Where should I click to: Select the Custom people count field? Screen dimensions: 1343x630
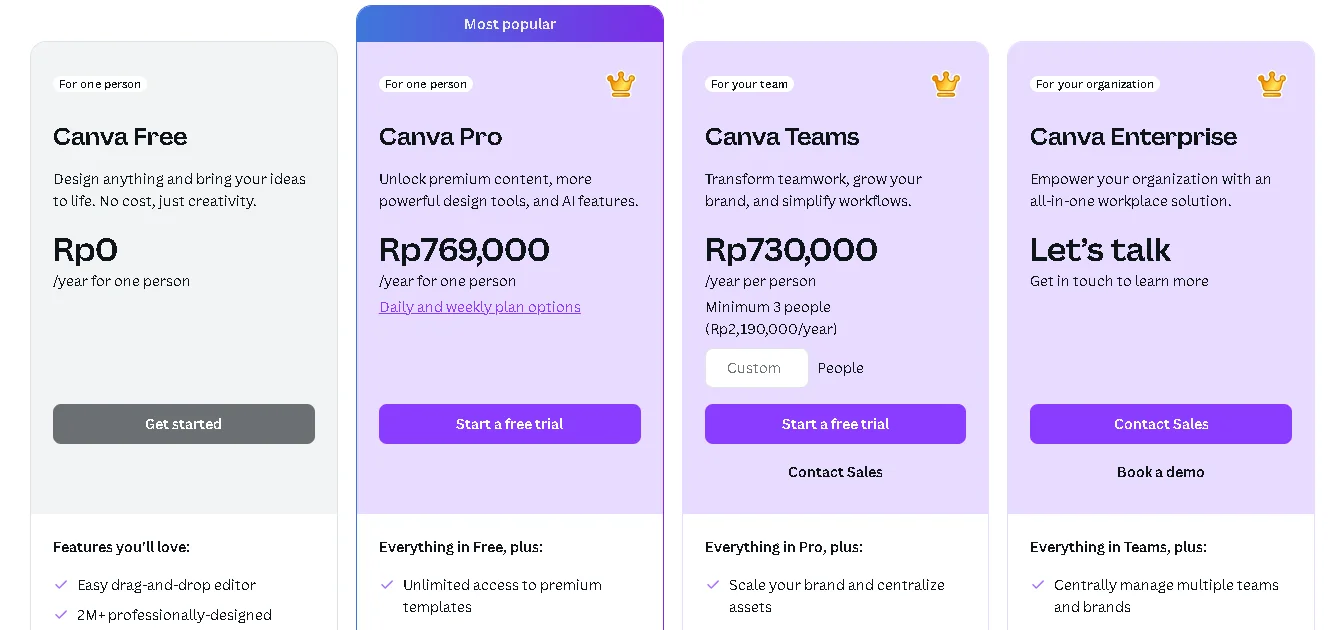pyautogui.click(x=756, y=368)
